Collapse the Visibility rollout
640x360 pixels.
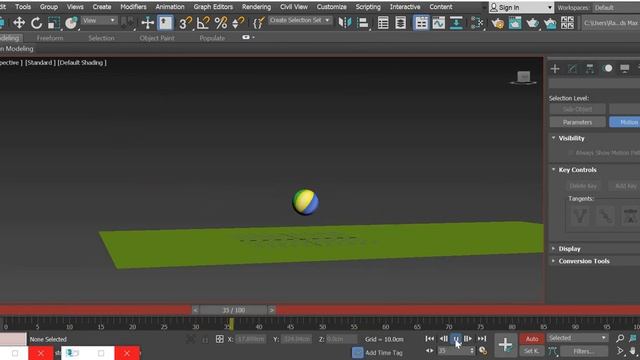tap(571, 138)
